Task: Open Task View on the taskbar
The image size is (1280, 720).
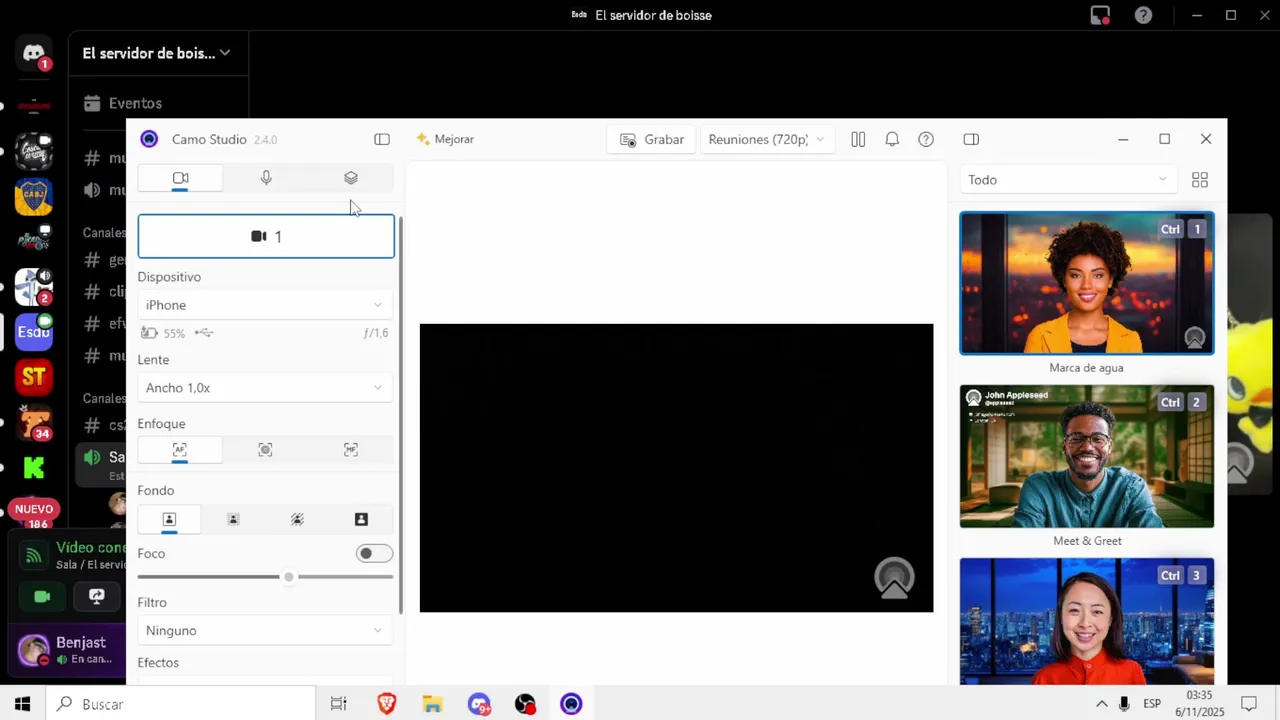Action: 338,704
